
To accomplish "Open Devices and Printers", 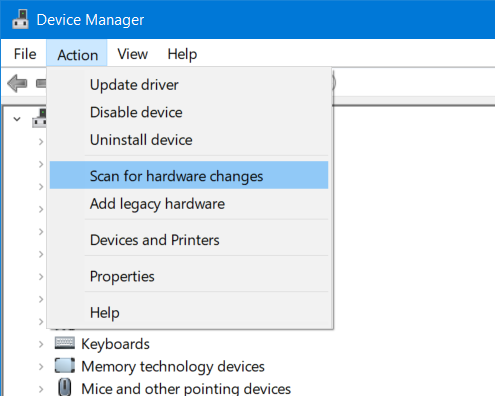I will [x=189, y=240].
